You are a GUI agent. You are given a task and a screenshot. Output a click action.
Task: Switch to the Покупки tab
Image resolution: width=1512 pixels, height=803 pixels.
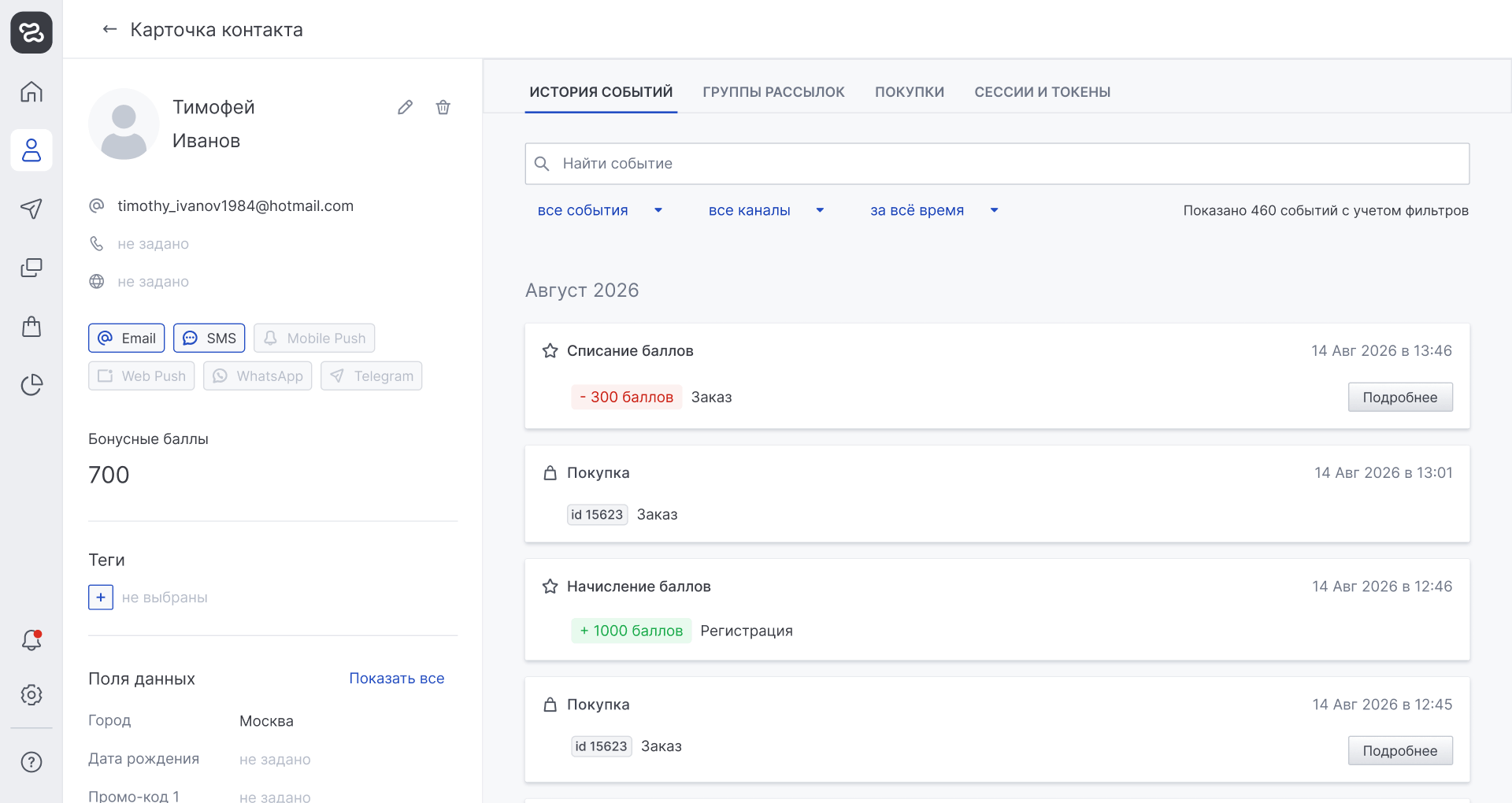click(910, 92)
